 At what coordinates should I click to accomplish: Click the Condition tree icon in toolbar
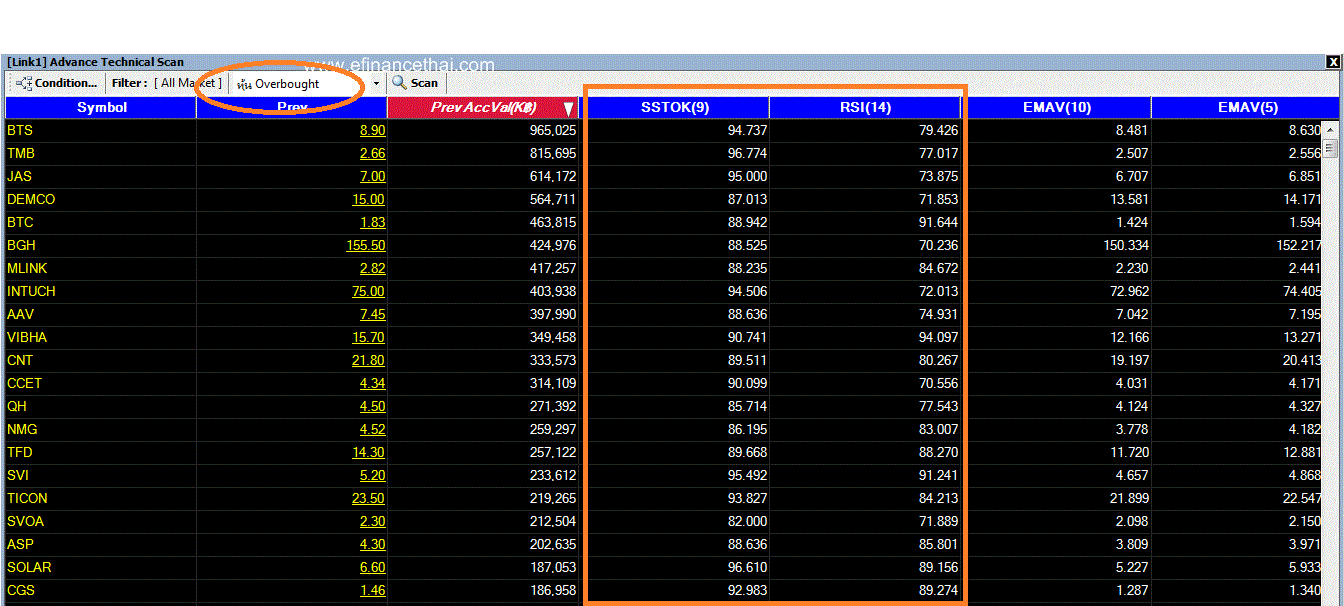[24, 83]
